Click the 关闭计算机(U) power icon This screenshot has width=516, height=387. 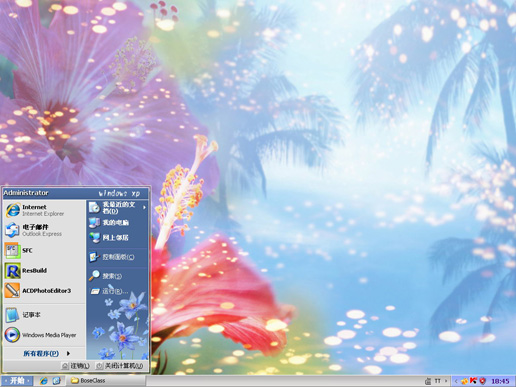click(x=99, y=366)
